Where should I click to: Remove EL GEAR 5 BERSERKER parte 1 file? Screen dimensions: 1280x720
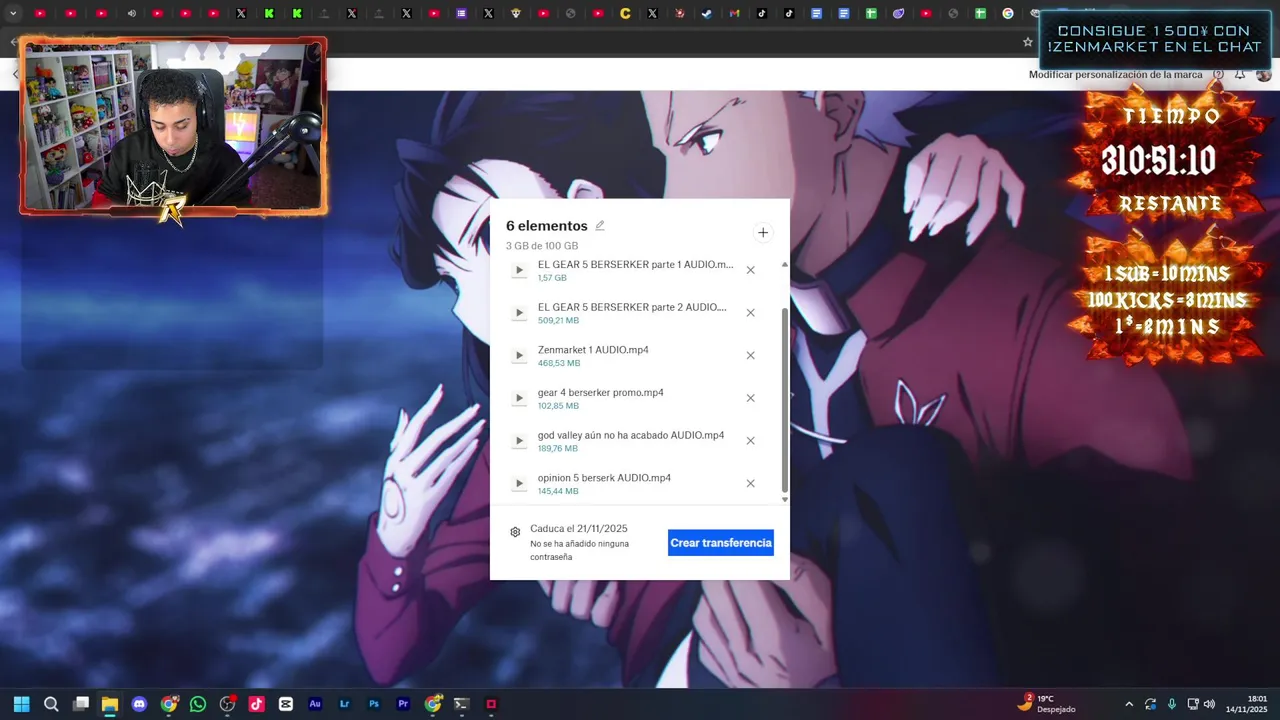[x=750, y=270]
